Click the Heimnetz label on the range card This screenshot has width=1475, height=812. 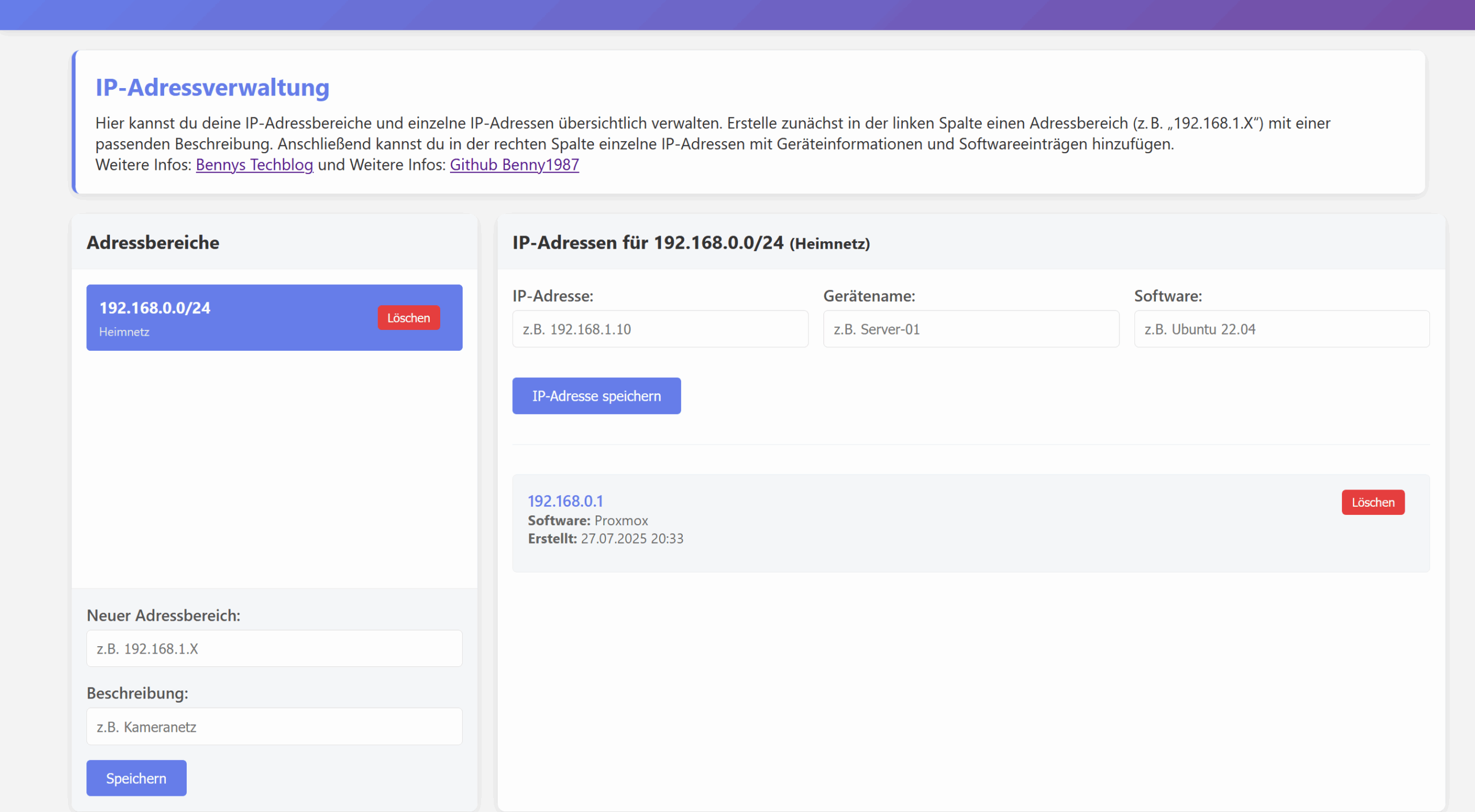(x=124, y=332)
